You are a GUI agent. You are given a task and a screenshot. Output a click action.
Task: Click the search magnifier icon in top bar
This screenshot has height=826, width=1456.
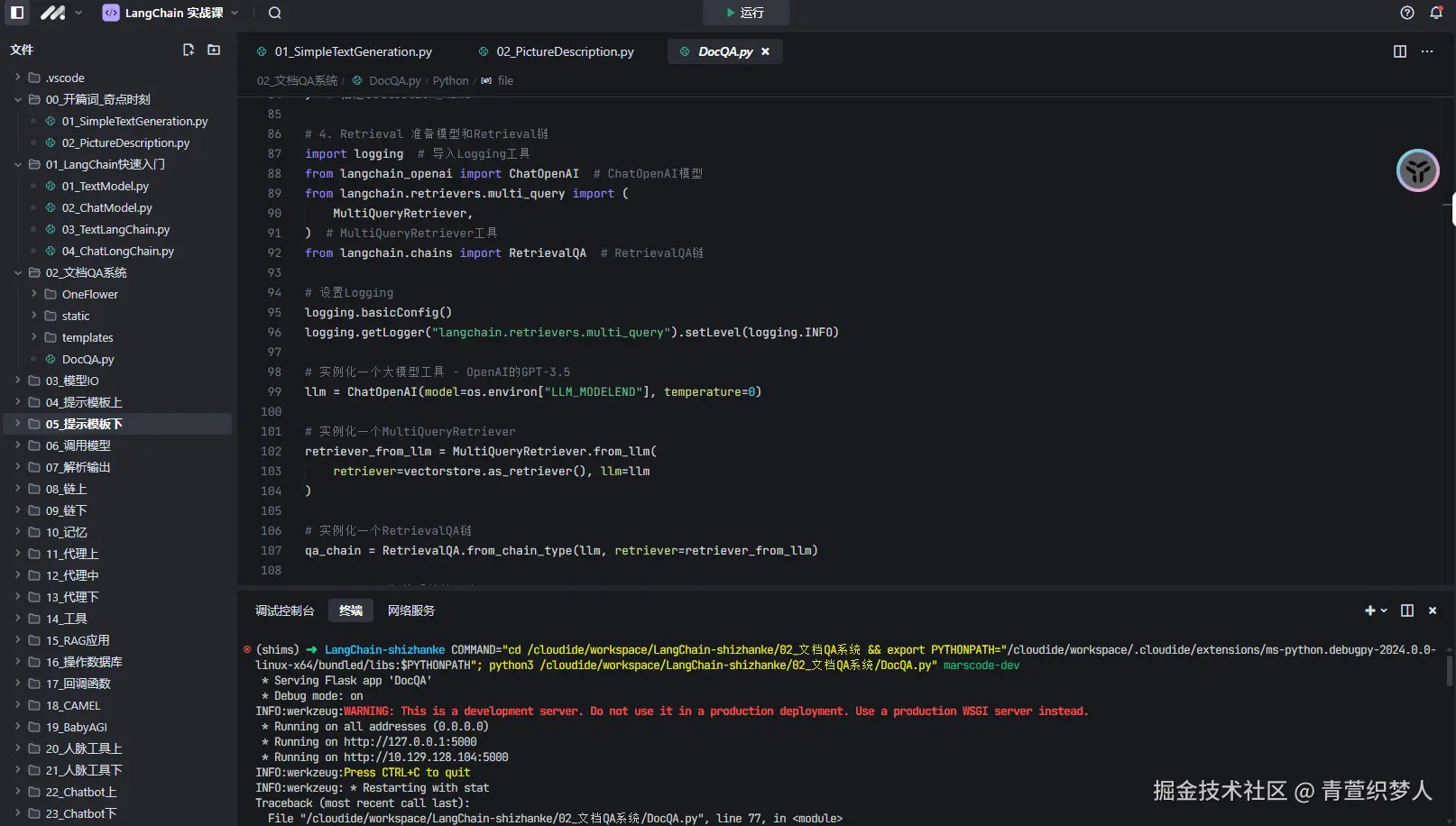pos(275,13)
